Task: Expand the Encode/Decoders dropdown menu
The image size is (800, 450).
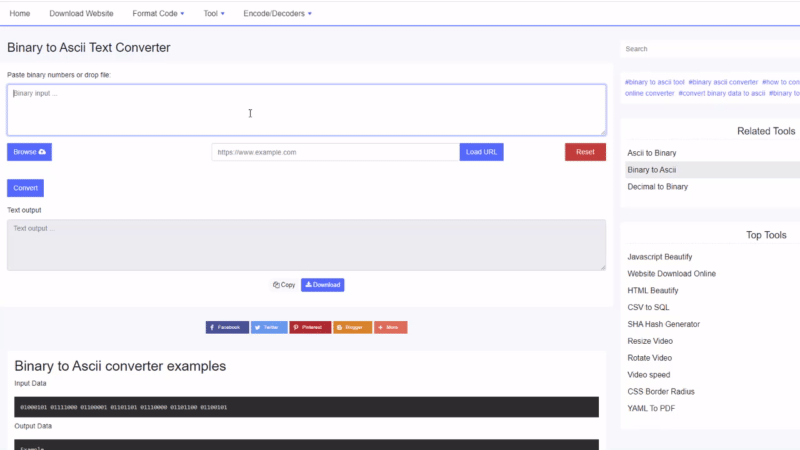Action: [277, 14]
